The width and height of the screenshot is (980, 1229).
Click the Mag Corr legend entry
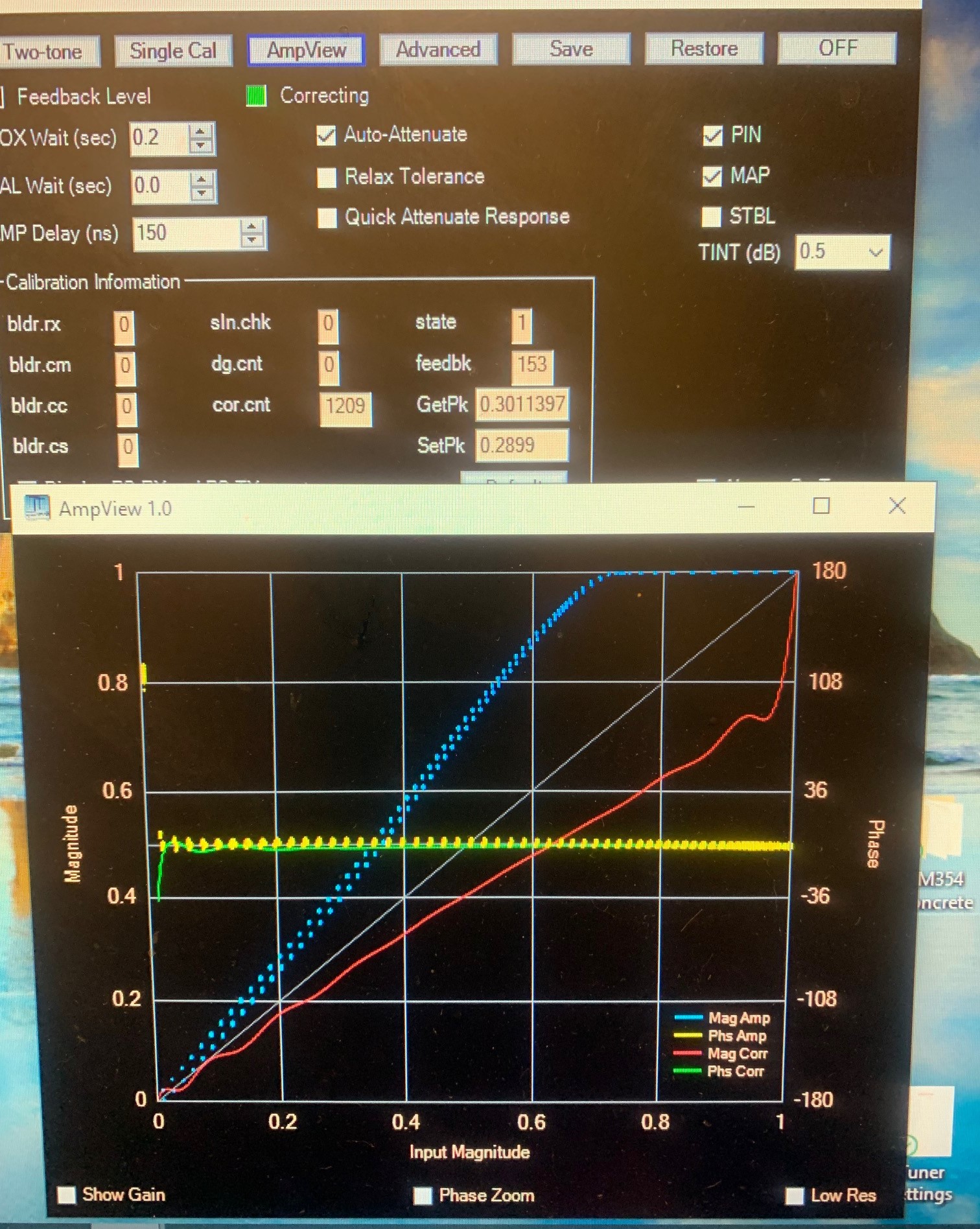pos(721,1053)
